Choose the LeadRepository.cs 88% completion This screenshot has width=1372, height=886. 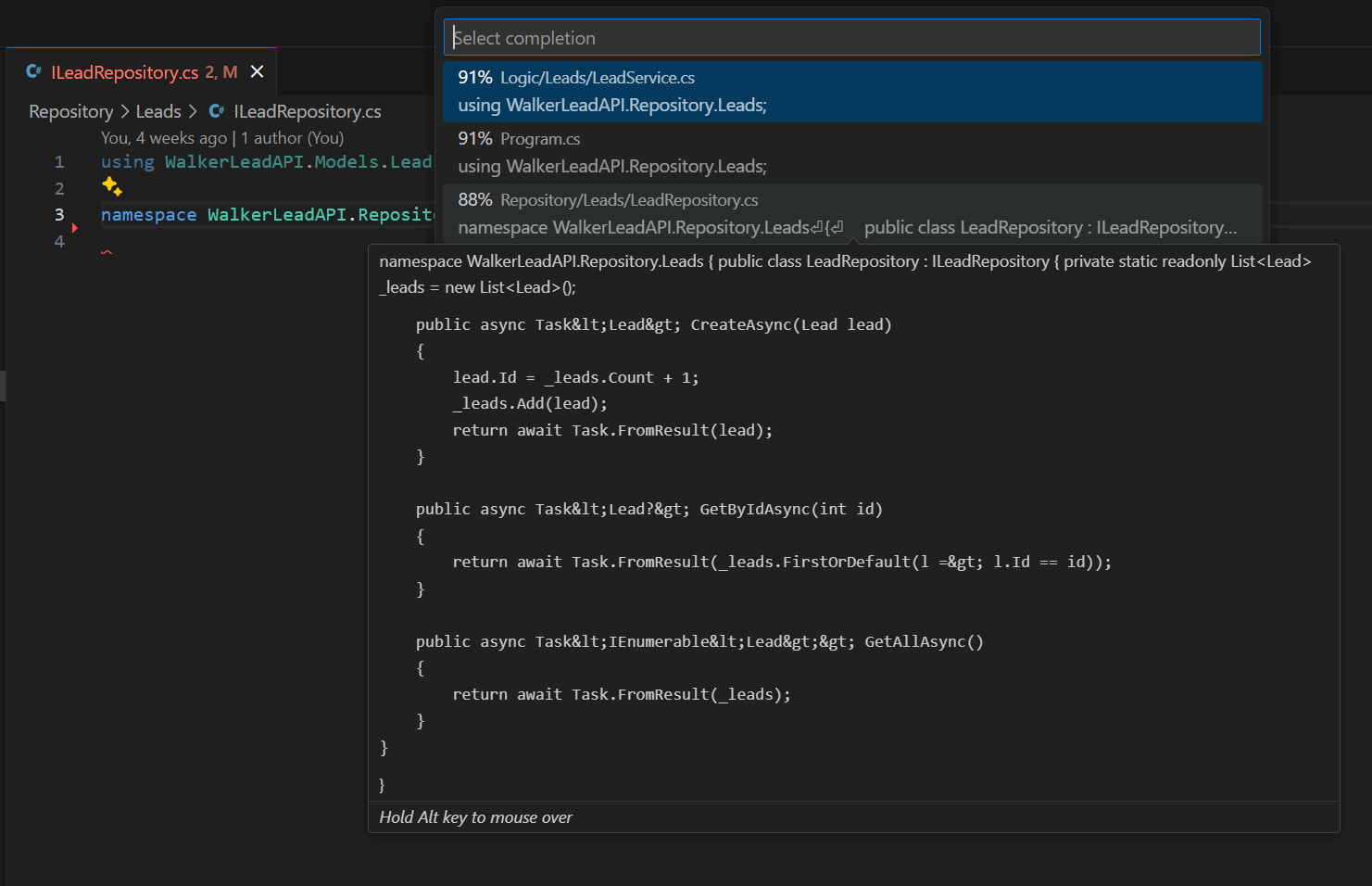point(852,214)
